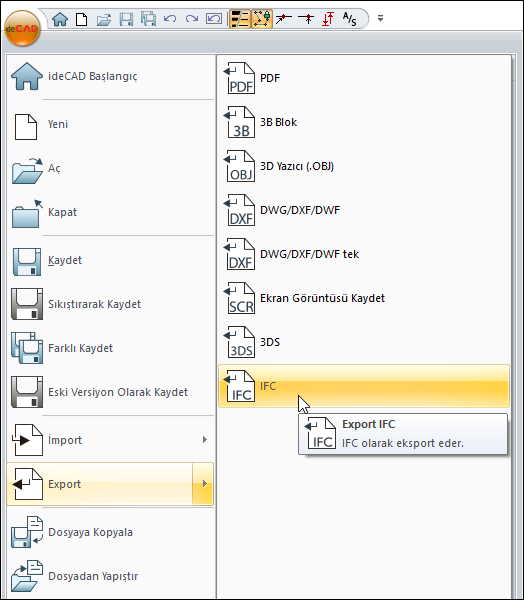Select Dosyadan Yapıştır menu item
The height and width of the screenshot is (600, 524).
tap(110, 577)
